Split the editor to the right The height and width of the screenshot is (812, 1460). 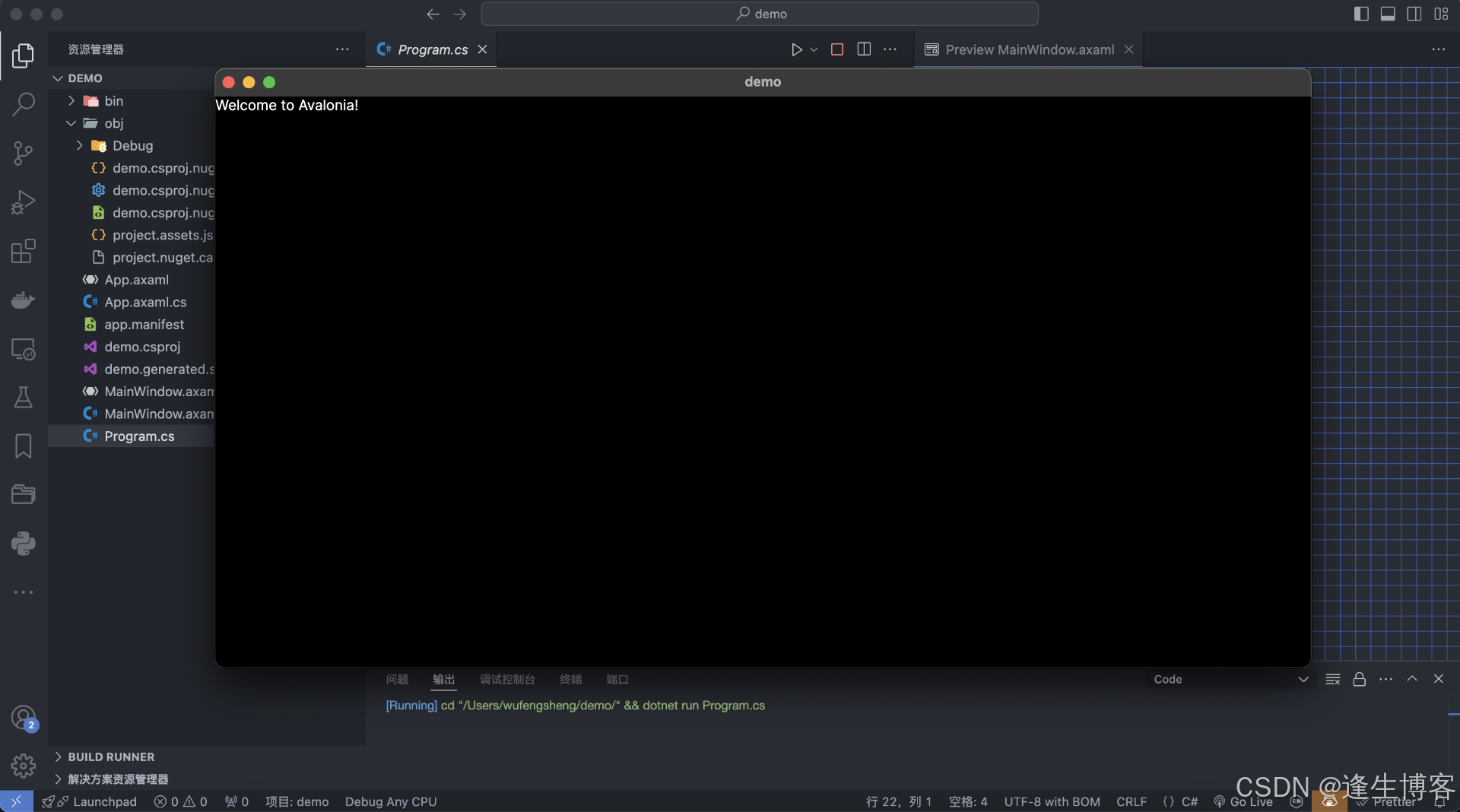[864, 49]
